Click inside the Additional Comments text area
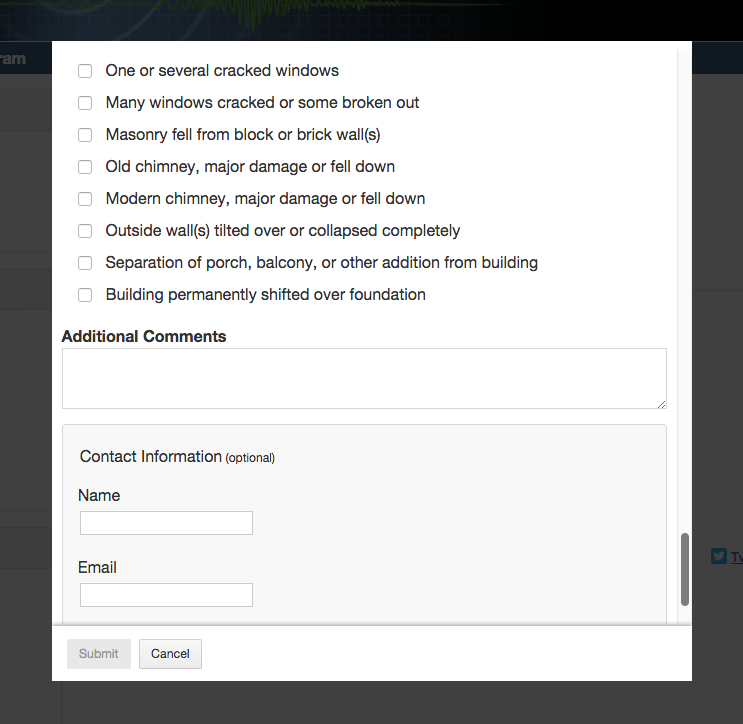This screenshot has height=724, width=743. 364,378
